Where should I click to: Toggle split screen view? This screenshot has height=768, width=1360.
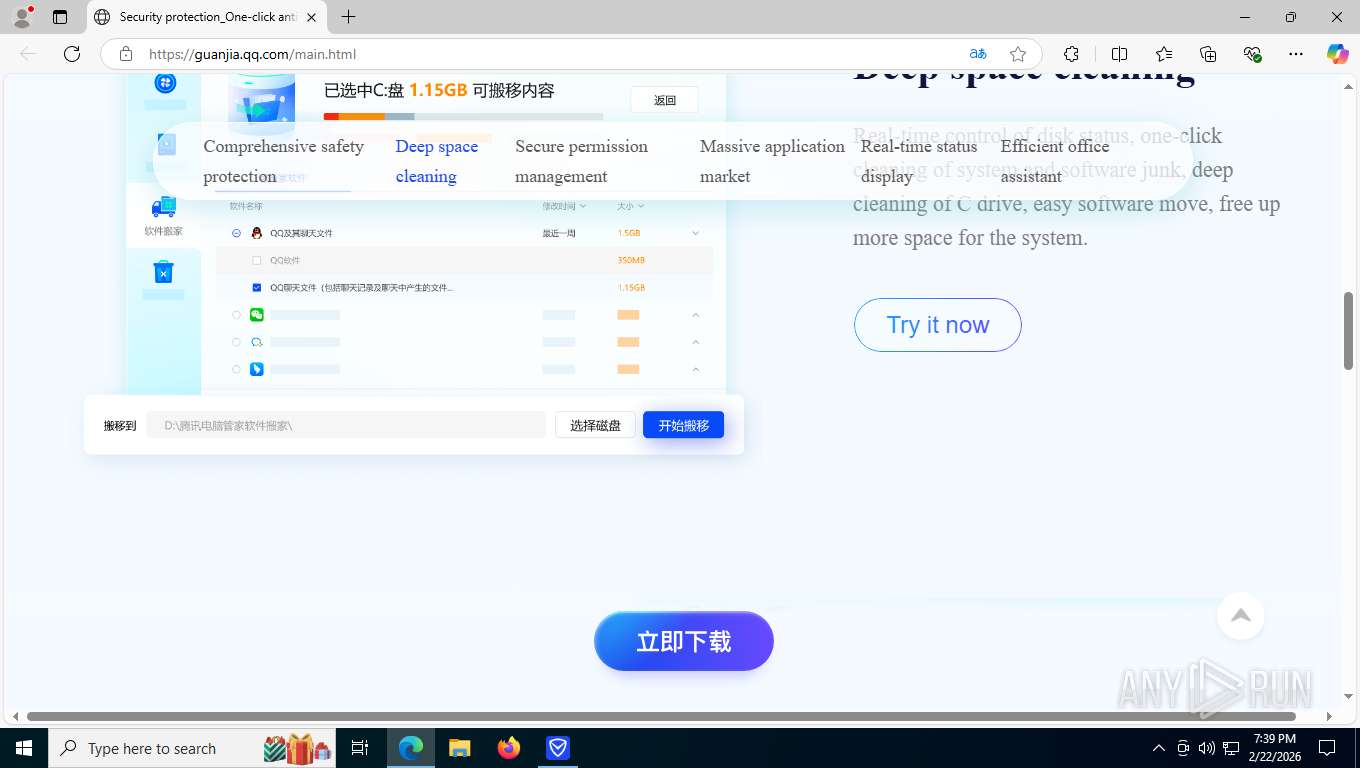[x=1119, y=54]
